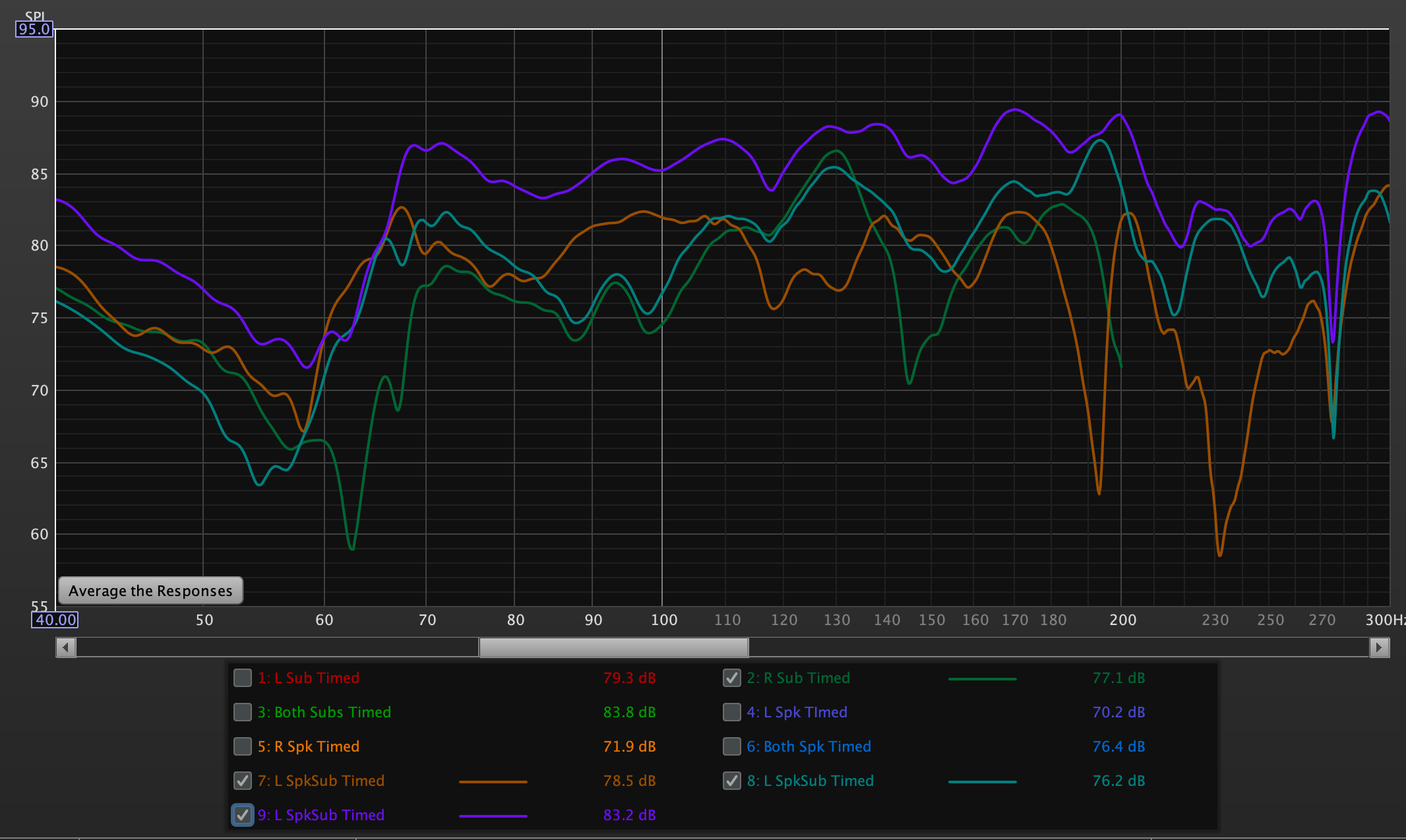The image size is (1406, 840).
Task: Grab the horizontal scrollbar thumb
Action: pyautogui.click(x=613, y=647)
